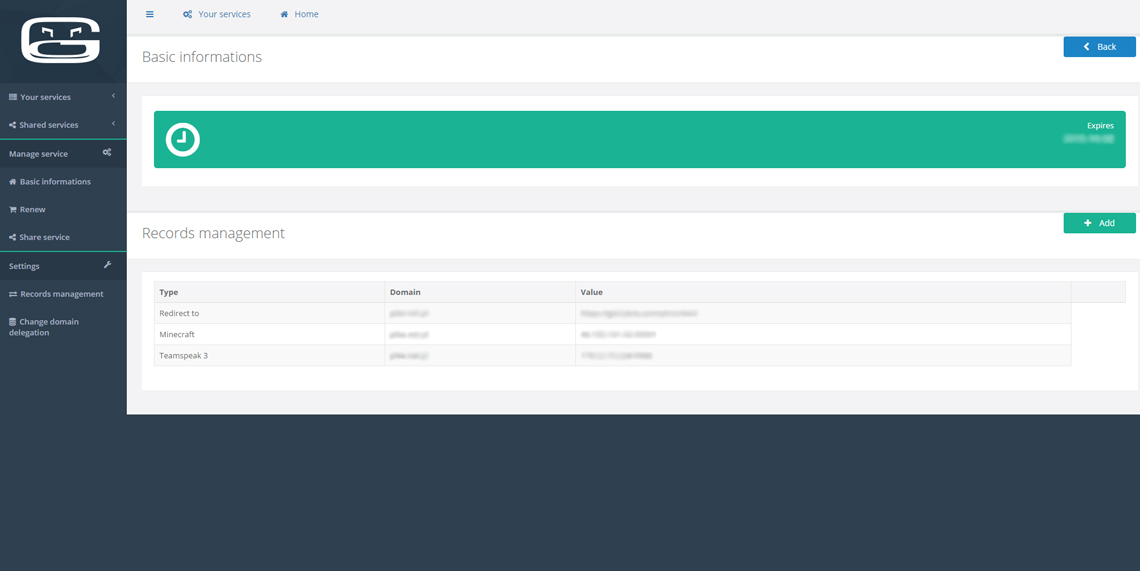Click the blue Back button
1140x571 pixels.
tap(1099, 47)
